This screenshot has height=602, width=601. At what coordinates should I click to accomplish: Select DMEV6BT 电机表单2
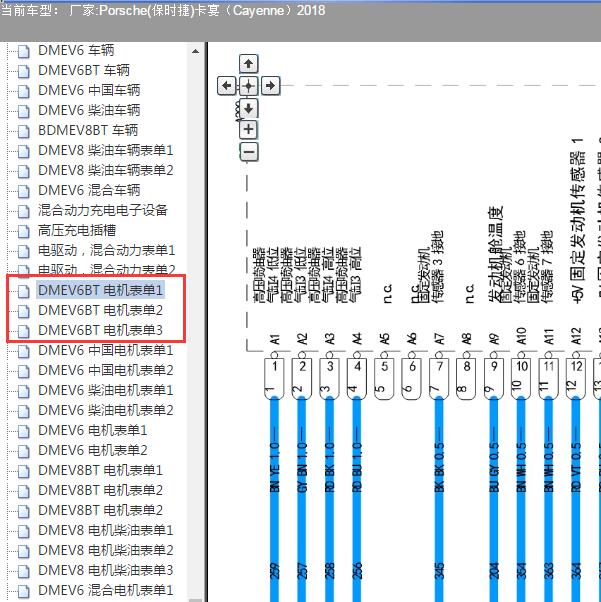point(100,310)
